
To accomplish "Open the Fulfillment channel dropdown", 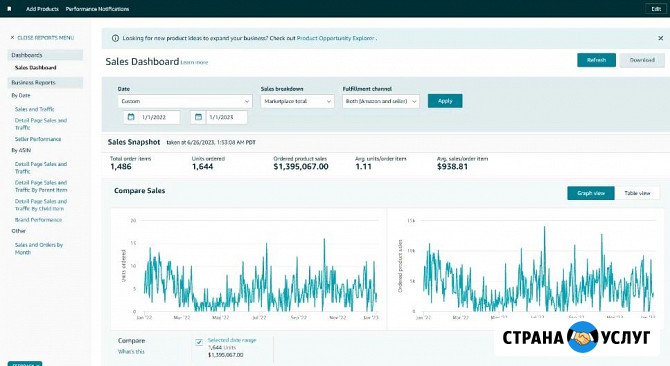I will pyautogui.click(x=381, y=101).
